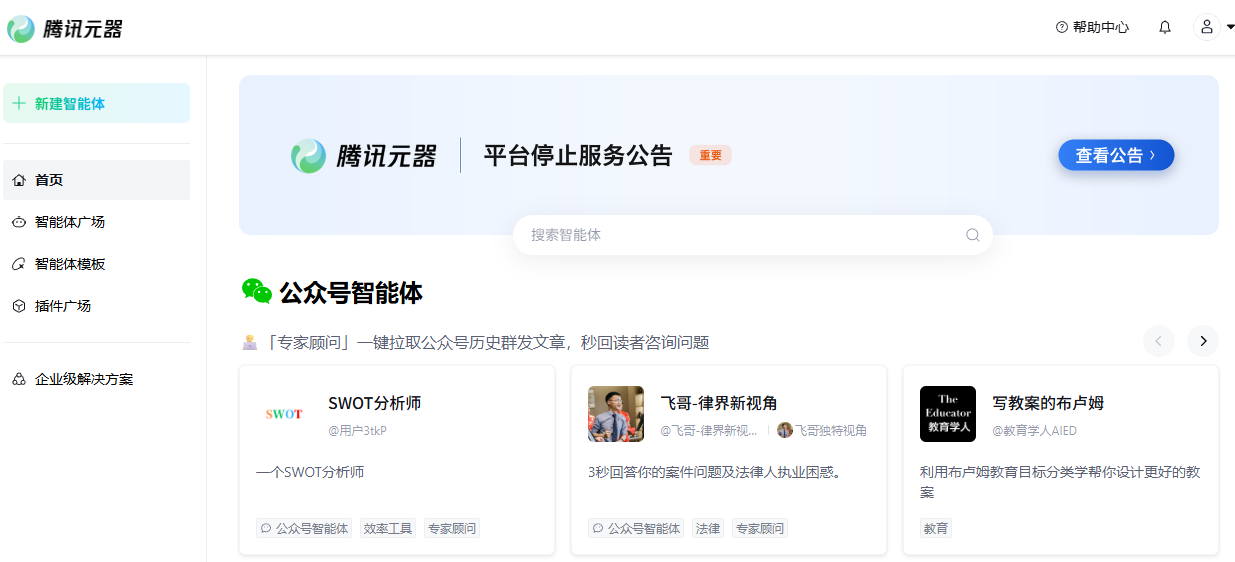This screenshot has width=1235, height=562.
Task: Select 首页 in the sidebar
Action: click(96, 180)
